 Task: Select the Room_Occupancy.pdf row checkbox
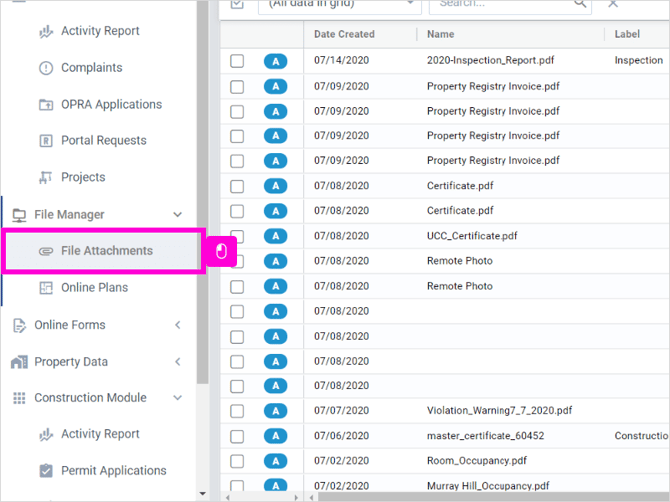(x=237, y=461)
